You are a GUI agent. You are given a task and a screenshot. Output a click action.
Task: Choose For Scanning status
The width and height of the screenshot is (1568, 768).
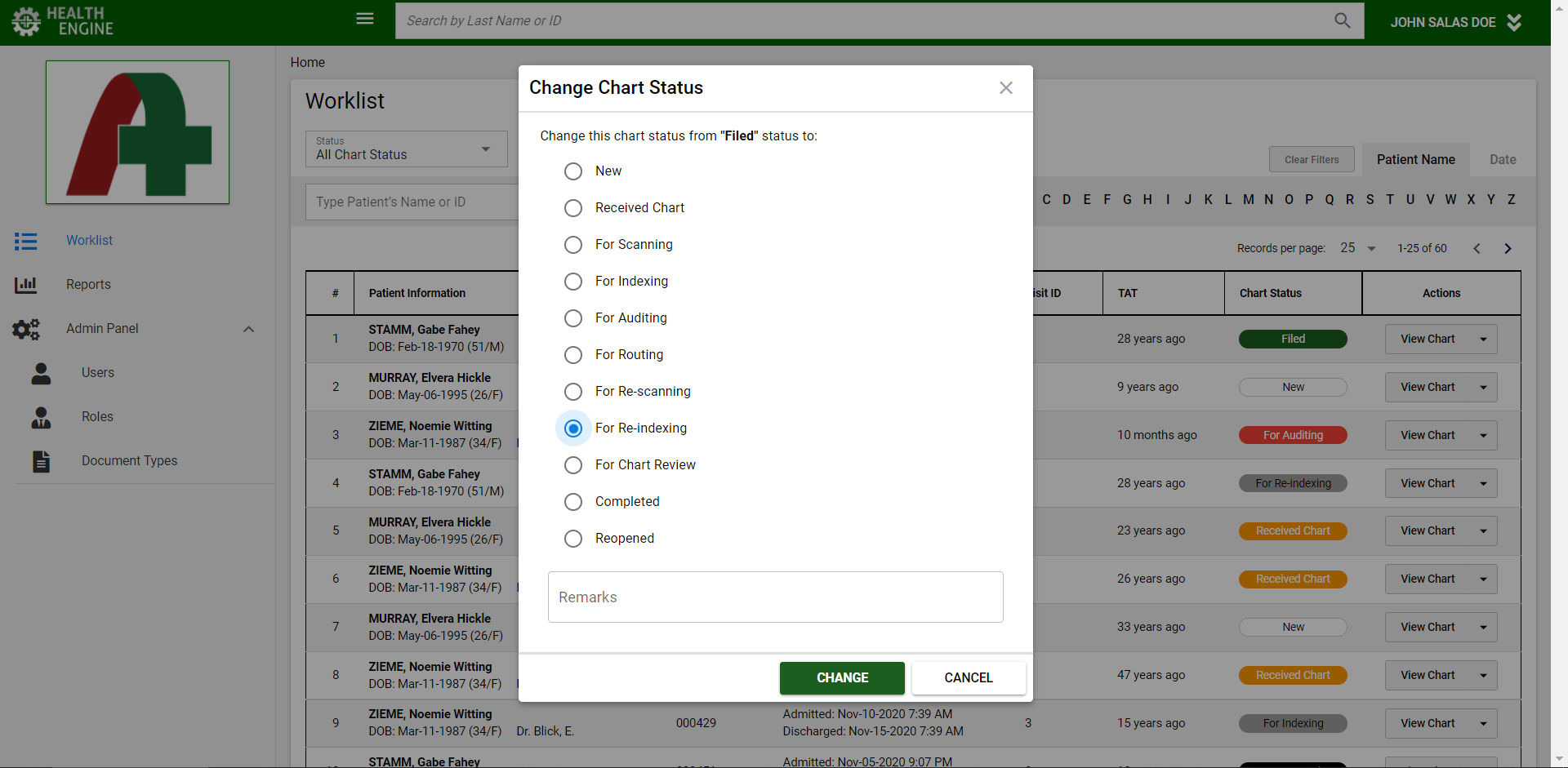click(573, 245)
